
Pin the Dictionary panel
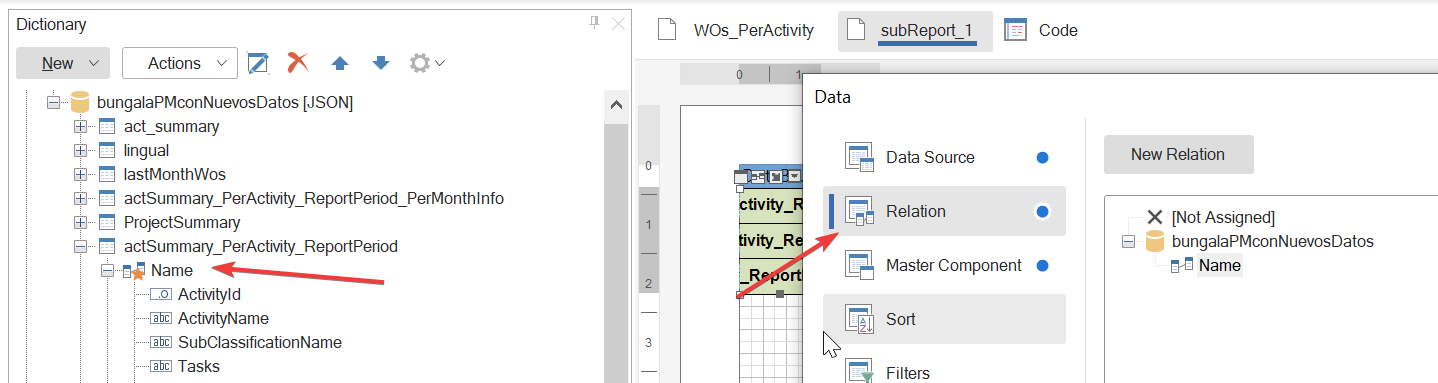593,23
